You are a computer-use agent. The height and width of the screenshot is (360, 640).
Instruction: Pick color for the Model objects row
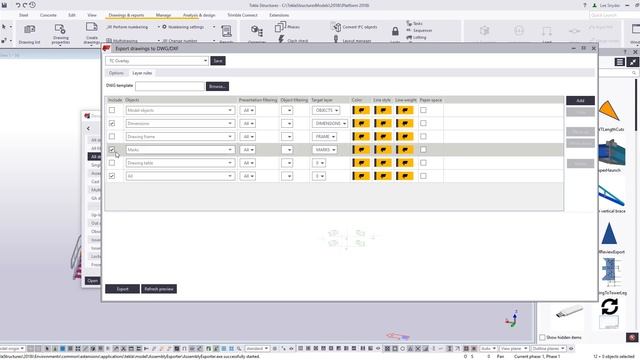[x=361, y=110]
